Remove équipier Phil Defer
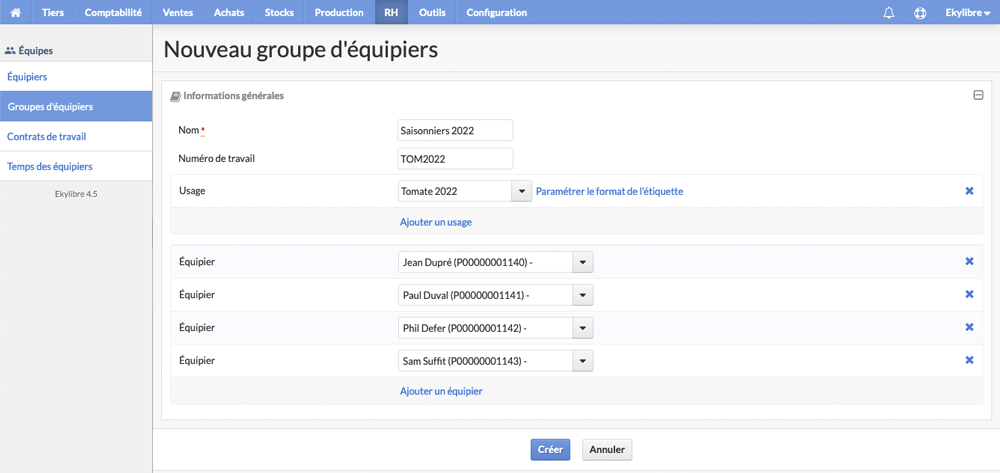 pyautogui.click(x=969, y=327)
